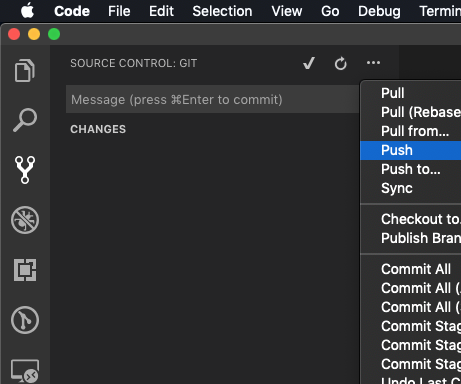Select Push to... menu entry
The height and width of the screenshot is (384, 461).
411,169
